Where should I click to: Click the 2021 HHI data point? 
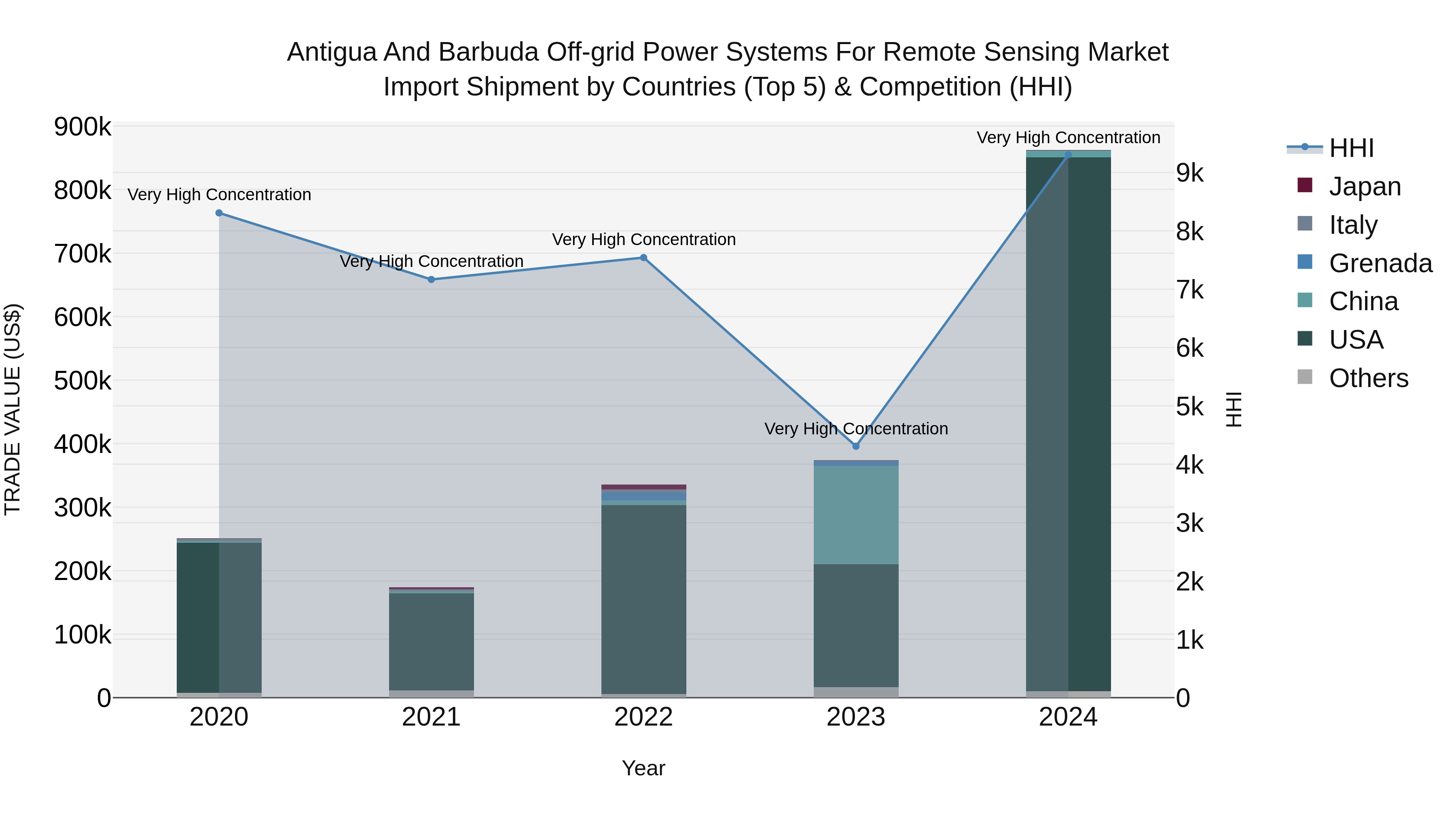(431, 279)
